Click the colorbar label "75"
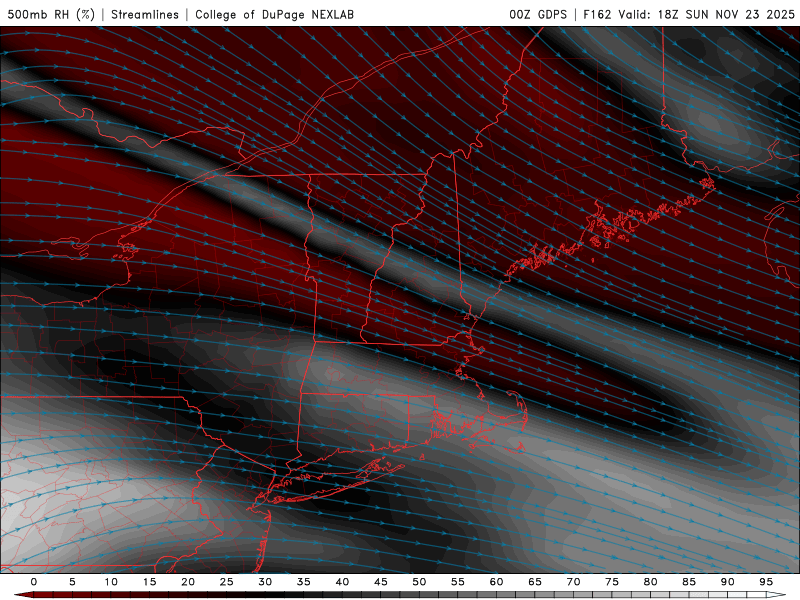Viewport: 800px width, 600px height. tap(612, 582)
